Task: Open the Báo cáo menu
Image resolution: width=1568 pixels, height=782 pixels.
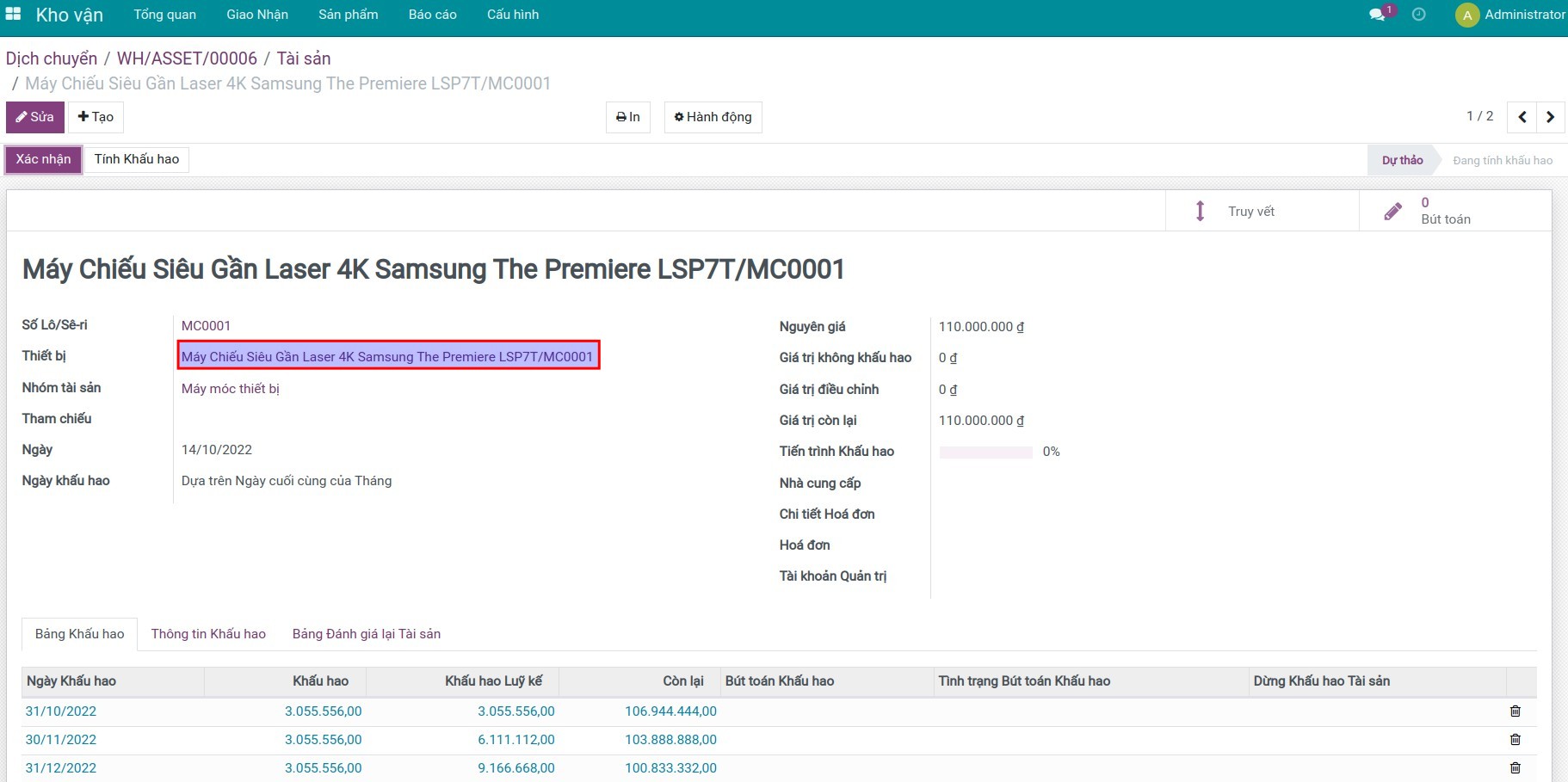Action: click(x=432, y=15)
